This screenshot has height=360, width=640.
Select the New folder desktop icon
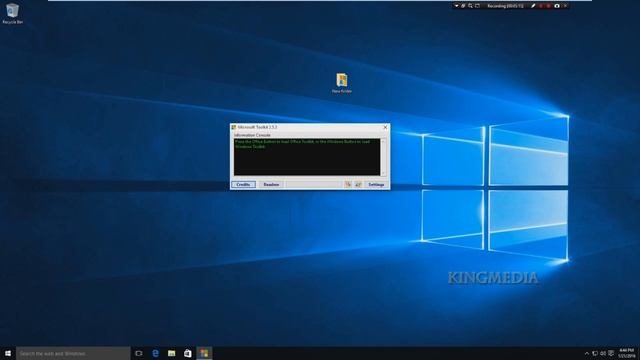[342, 83]
